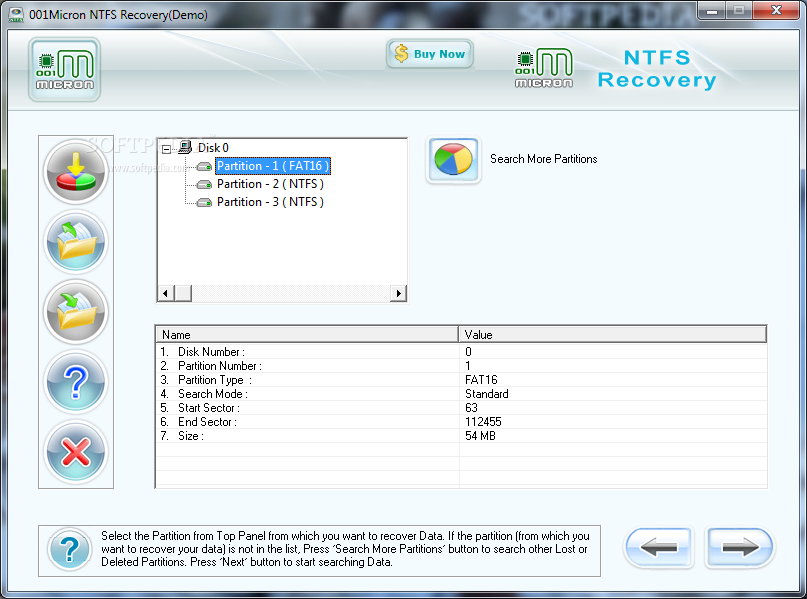The height and width of the screenshot is (599, 807).
Task: Click the tree scrollbar right arrow
Action: click(398, 293)
